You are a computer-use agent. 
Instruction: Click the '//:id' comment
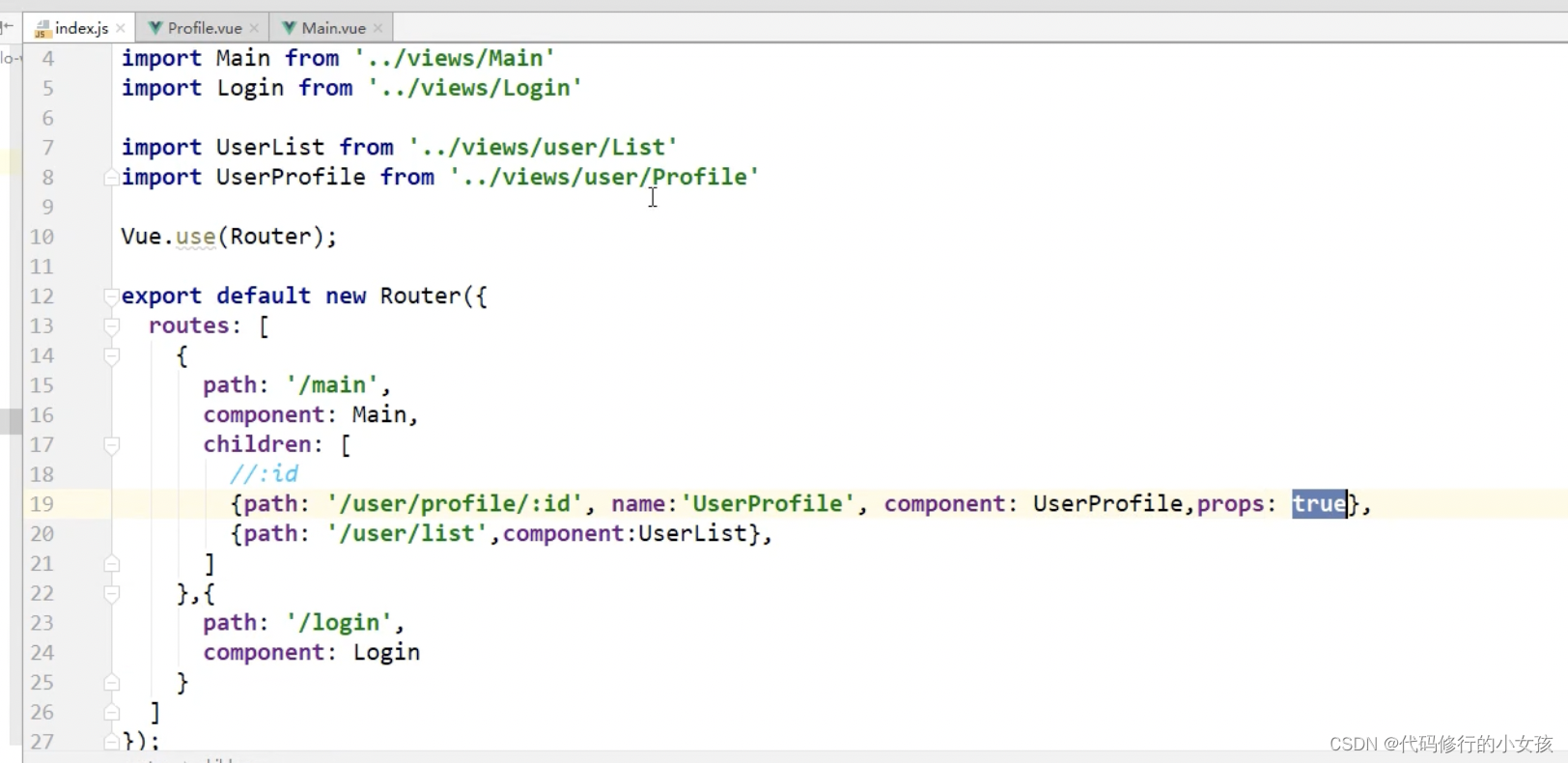tap(264, 474)
